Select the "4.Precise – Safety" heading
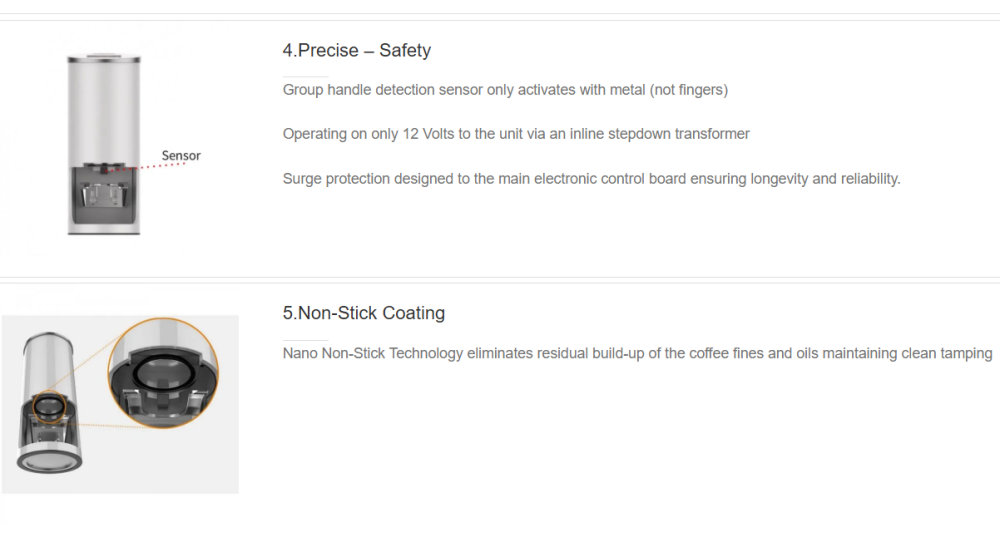Screen dimensions: 1000x542 coord(356,51)
